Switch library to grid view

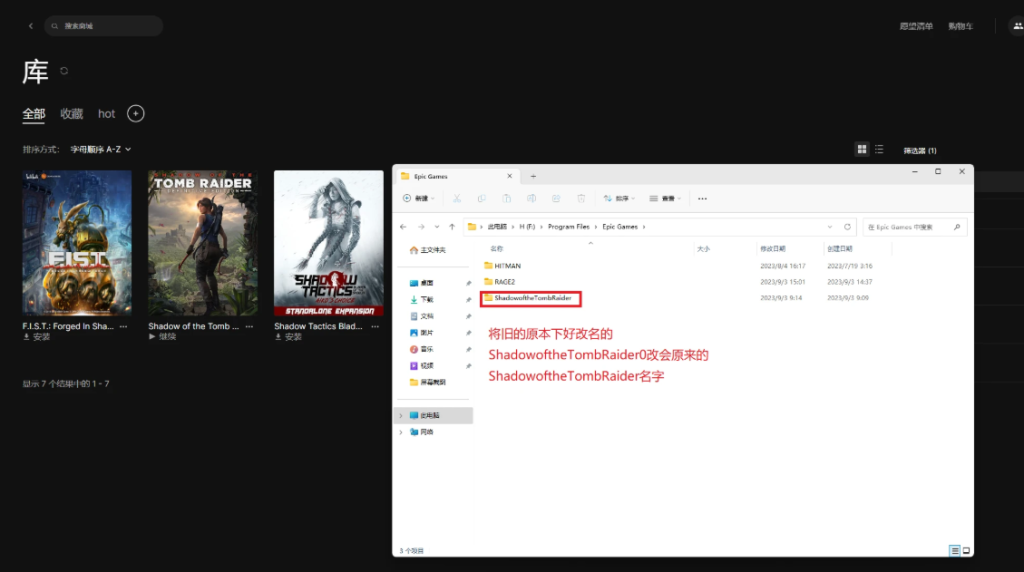862,150
